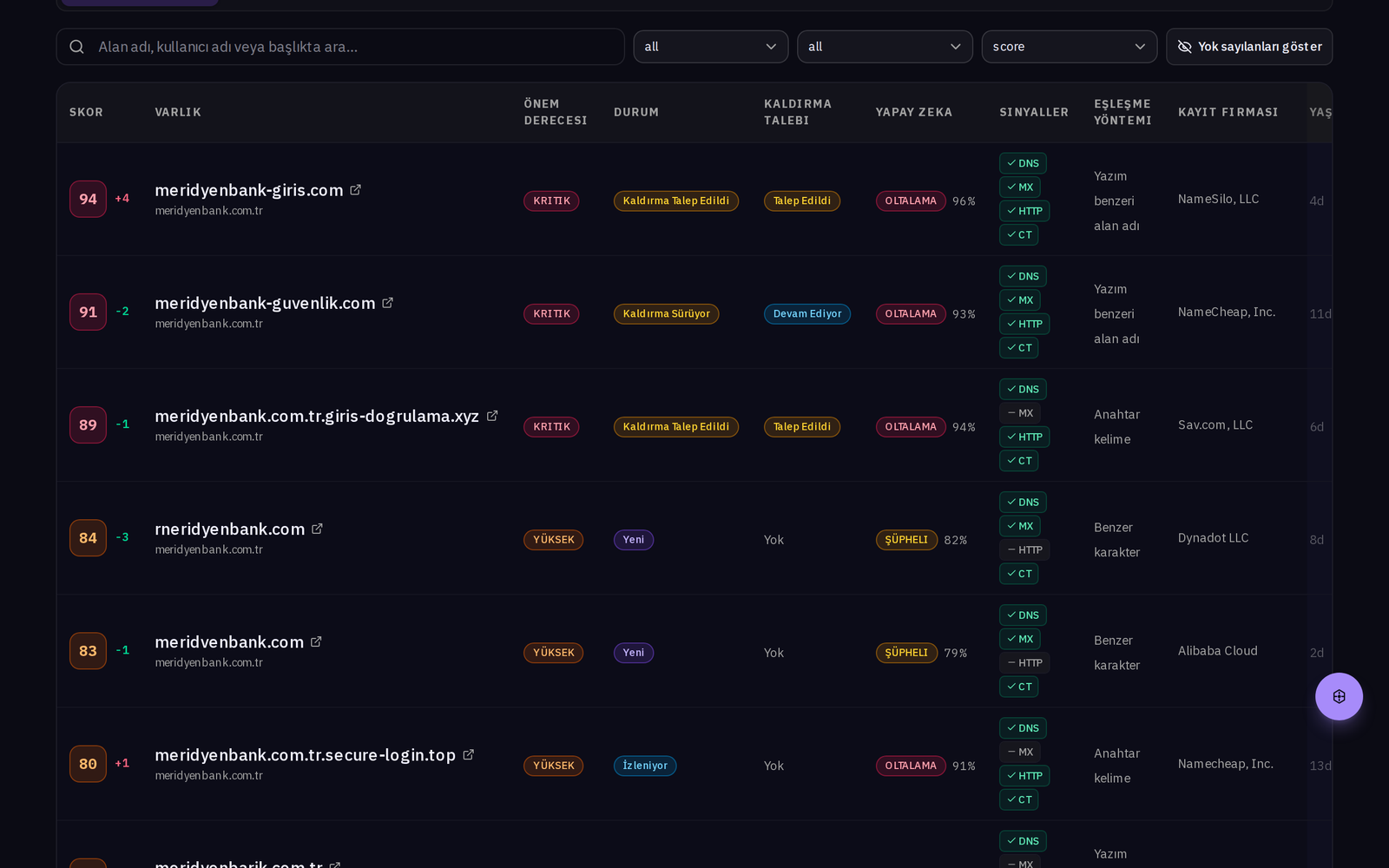Click KRITIK badge for meridyenbank-guvenlik.com

(x=551, y=313)
